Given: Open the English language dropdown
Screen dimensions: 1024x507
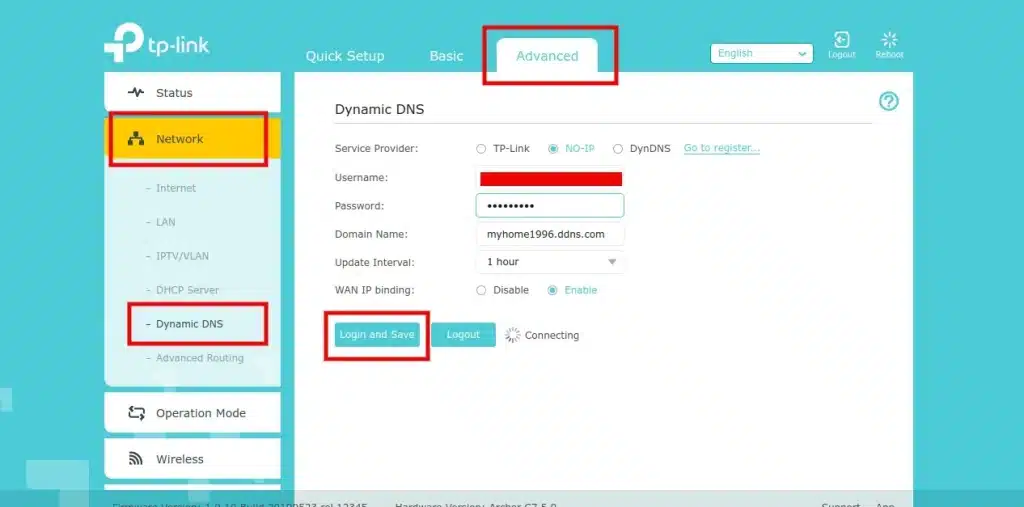Looking at the screenshot, I should [x=762, y=54].
